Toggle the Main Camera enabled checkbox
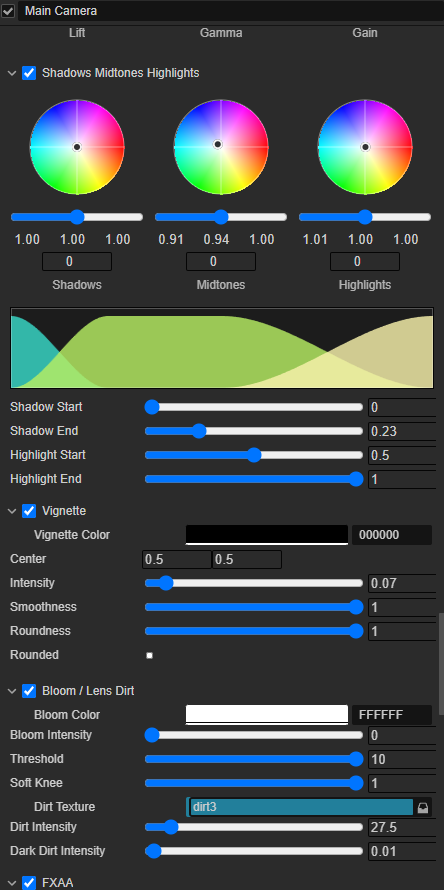The width and height of the screenshot is (444, 890). 9,11
